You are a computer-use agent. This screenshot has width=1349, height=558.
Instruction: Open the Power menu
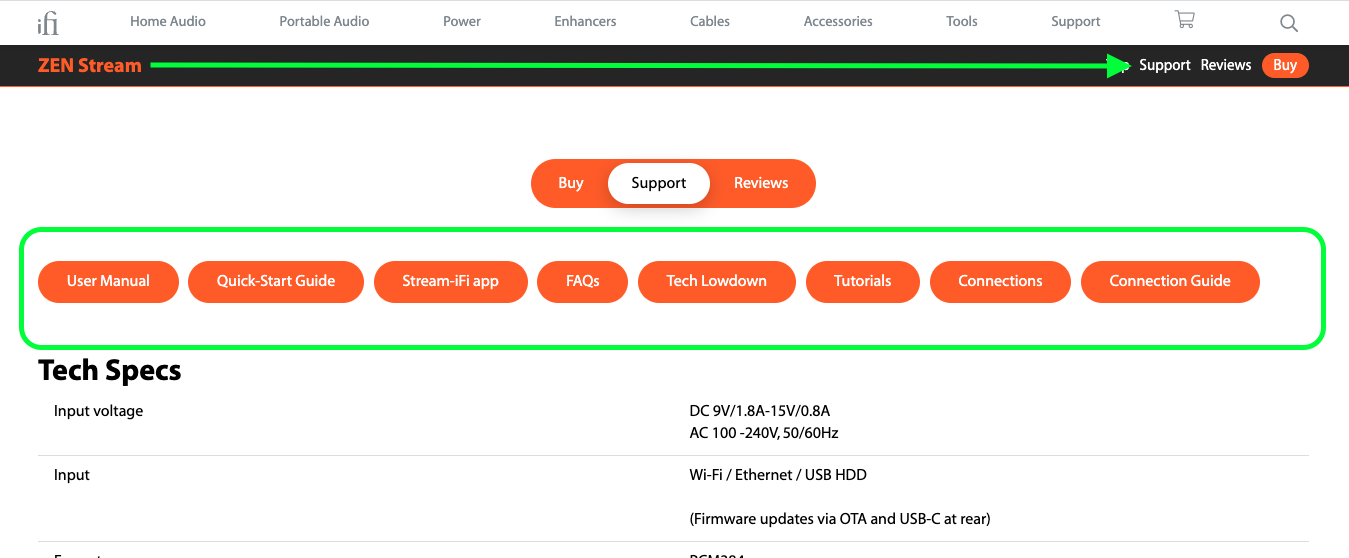tap(462, 21)
